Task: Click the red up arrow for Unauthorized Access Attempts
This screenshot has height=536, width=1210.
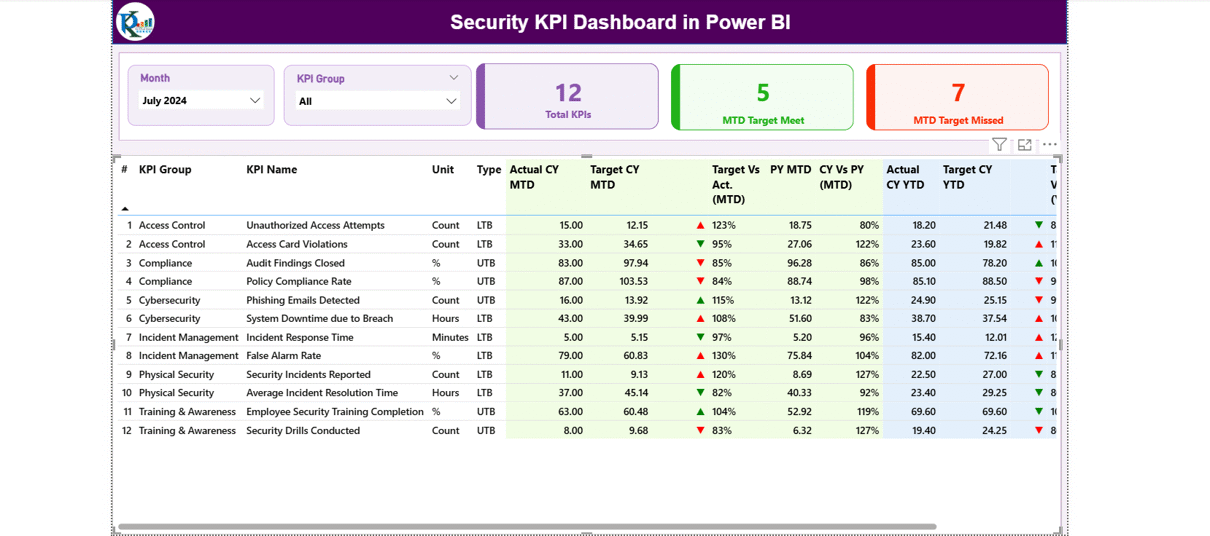Action: pos(700,226)
